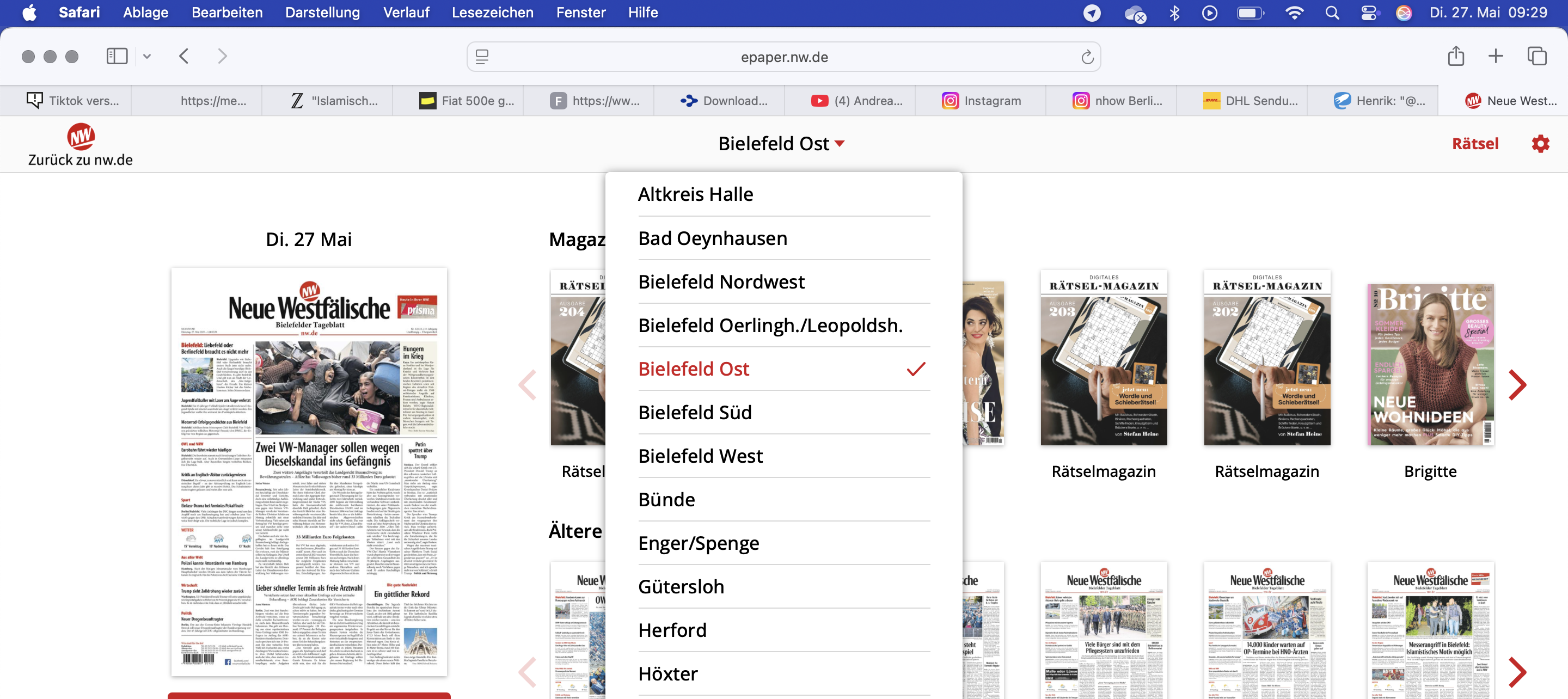The width and height of the screenshot is (1568, 699).
Task: Switch to the Download... tab
Action: (719, 101)
